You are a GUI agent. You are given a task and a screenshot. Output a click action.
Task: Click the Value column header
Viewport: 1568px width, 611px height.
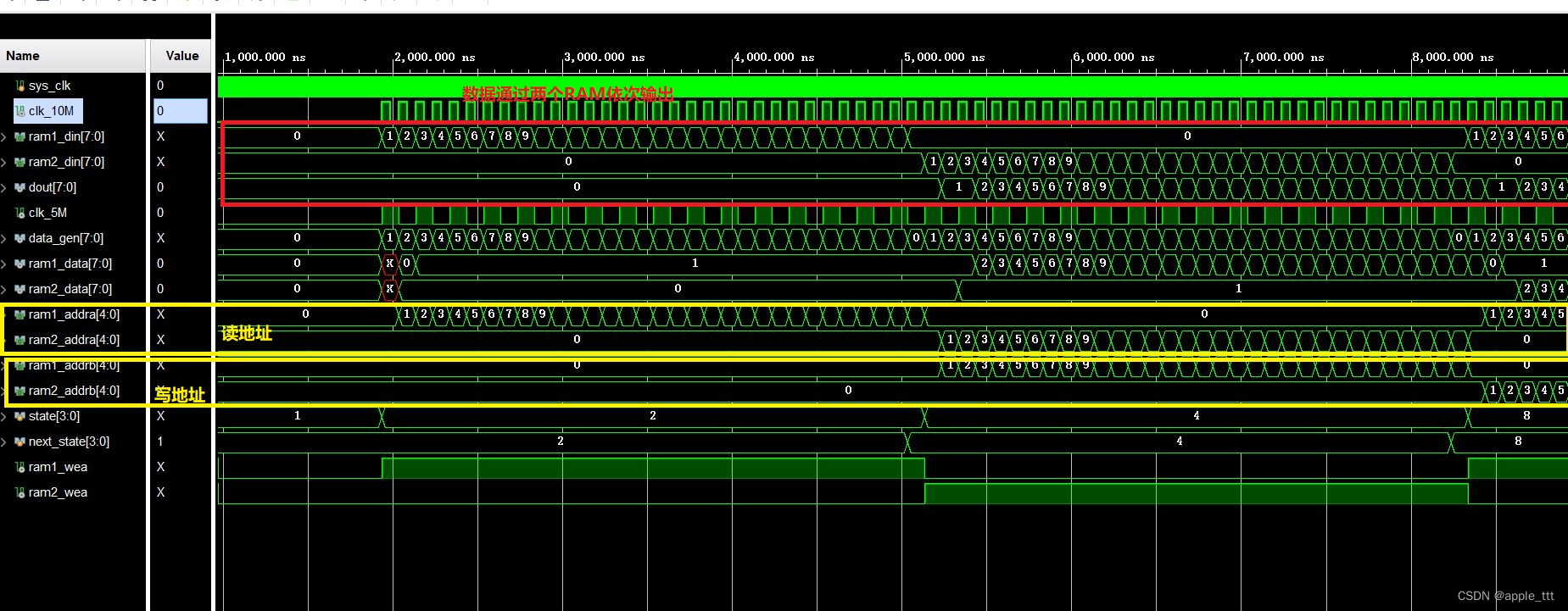coord(181,56)
